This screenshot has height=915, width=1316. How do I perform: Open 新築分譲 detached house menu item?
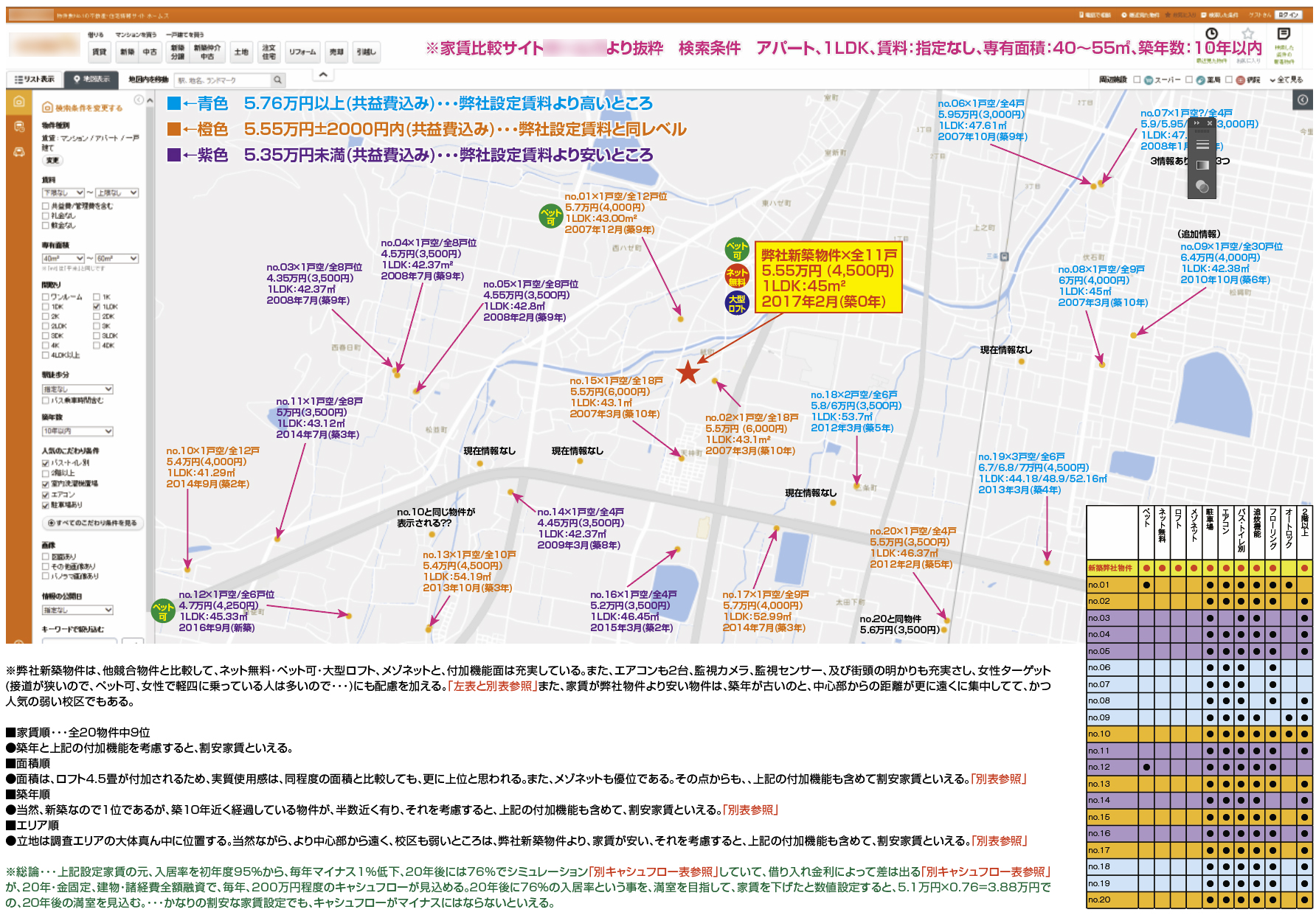[x=178, y=52]
